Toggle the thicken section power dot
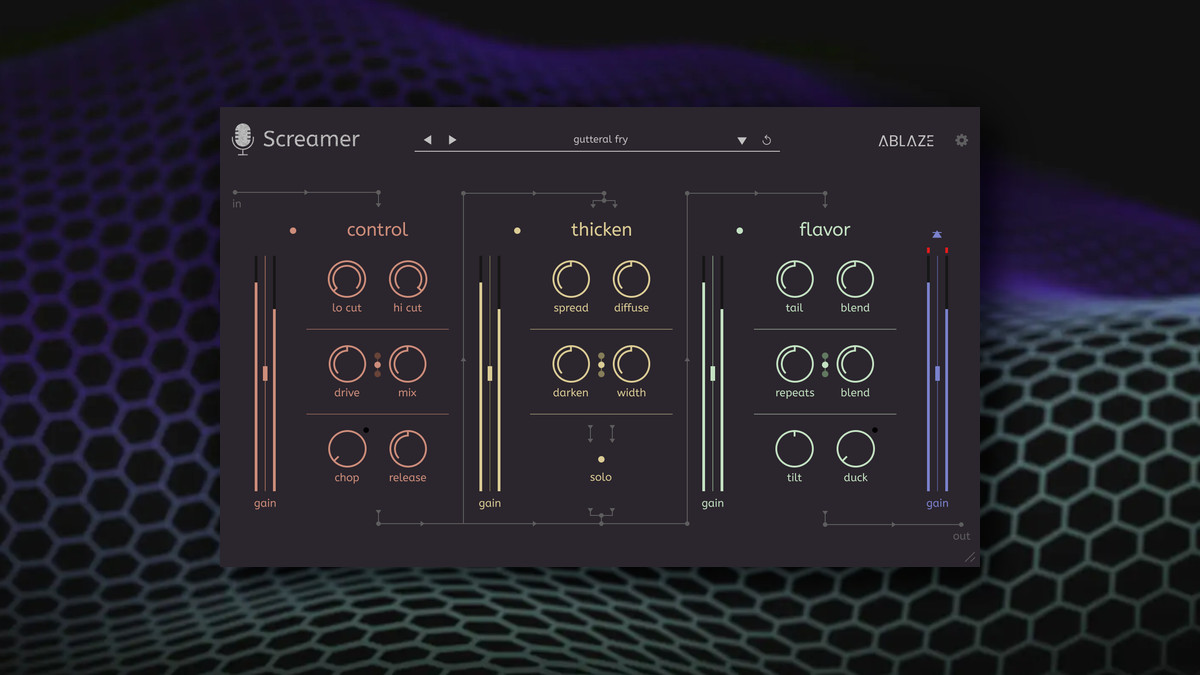Viewport: 1200px width, 675px height. point(517,231)
